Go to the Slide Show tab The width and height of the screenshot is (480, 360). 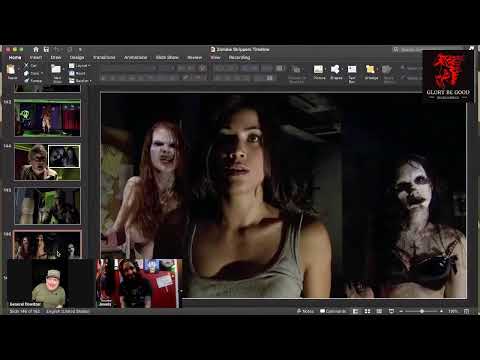click(x=167, y=58)
